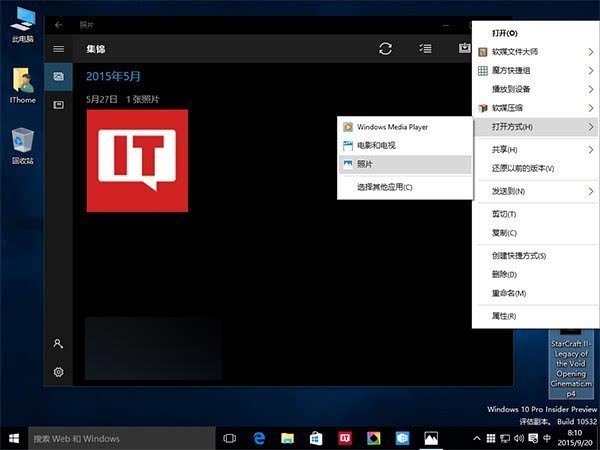Open the Albums icon in Photos sidebar

click(x=59, y=104)
